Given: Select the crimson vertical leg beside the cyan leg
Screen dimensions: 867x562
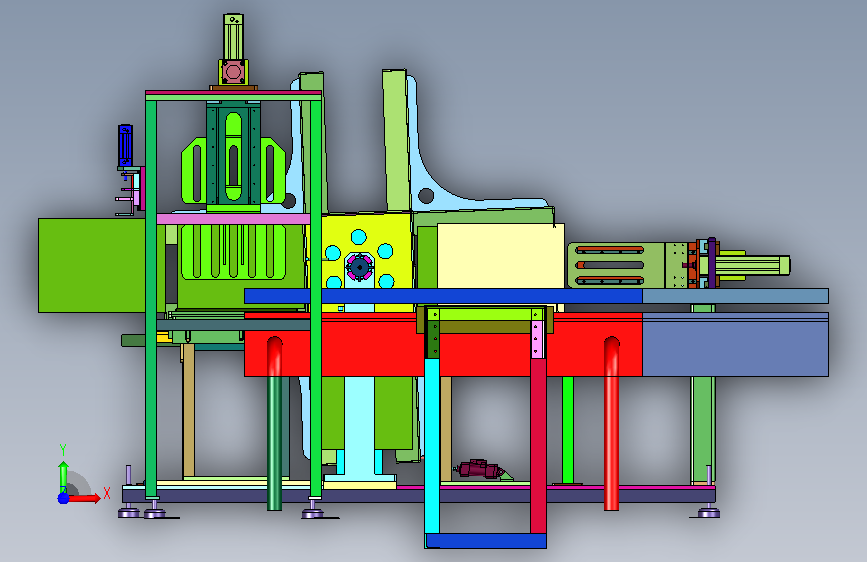Looking at the screenshot, I should pyautogui.click(x=538, y=445).
